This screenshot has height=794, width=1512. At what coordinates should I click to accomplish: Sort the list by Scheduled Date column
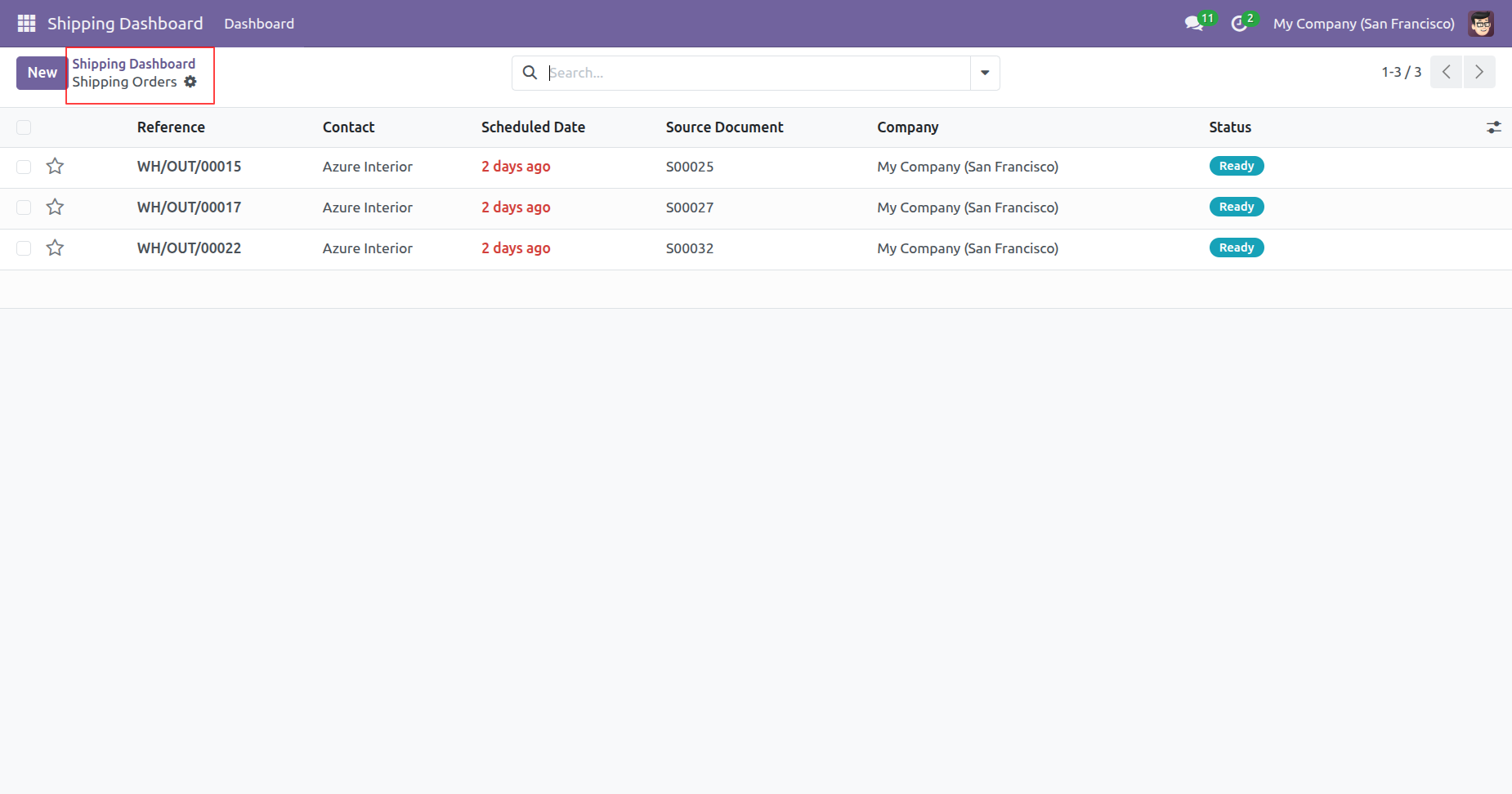click(533, 127)
